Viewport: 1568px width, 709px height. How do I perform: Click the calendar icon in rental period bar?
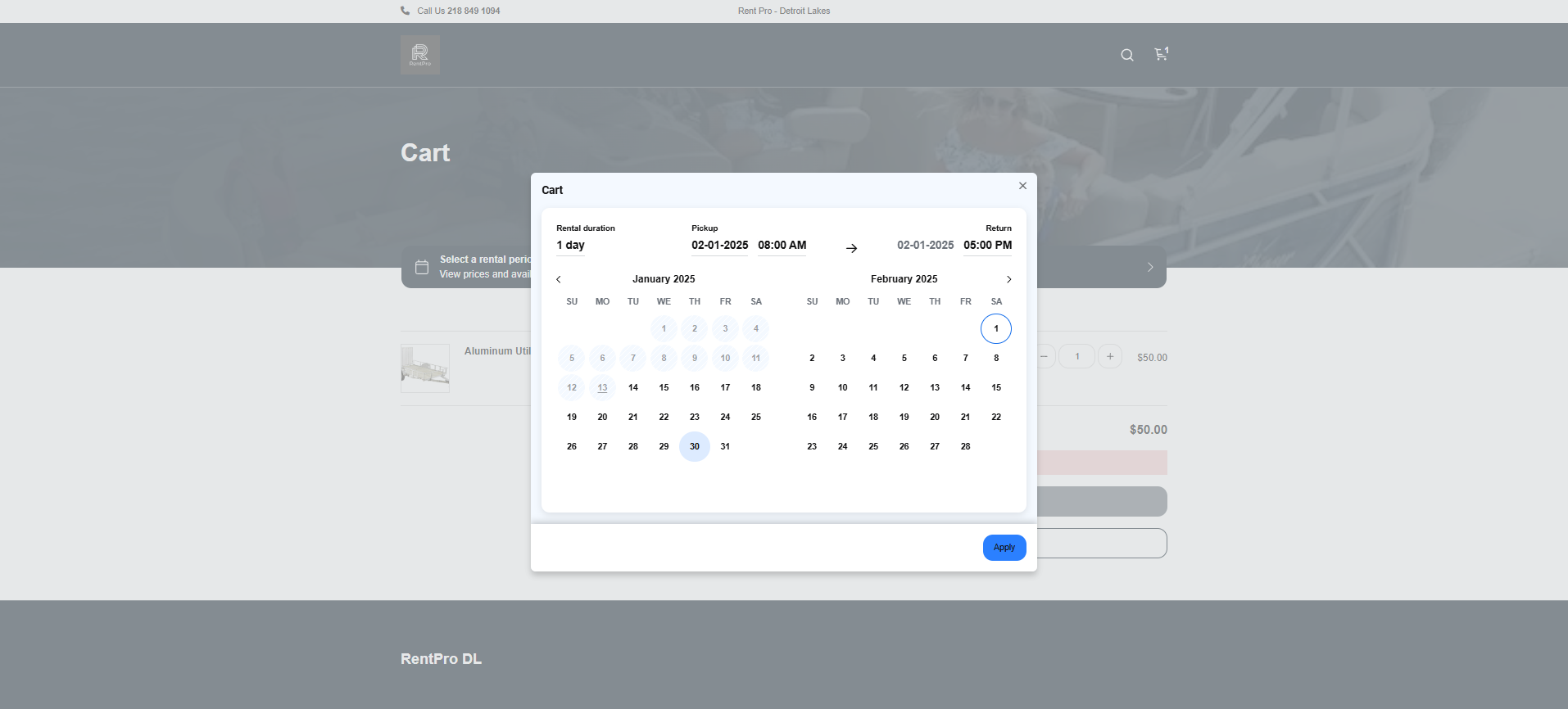tap(422, 267)
